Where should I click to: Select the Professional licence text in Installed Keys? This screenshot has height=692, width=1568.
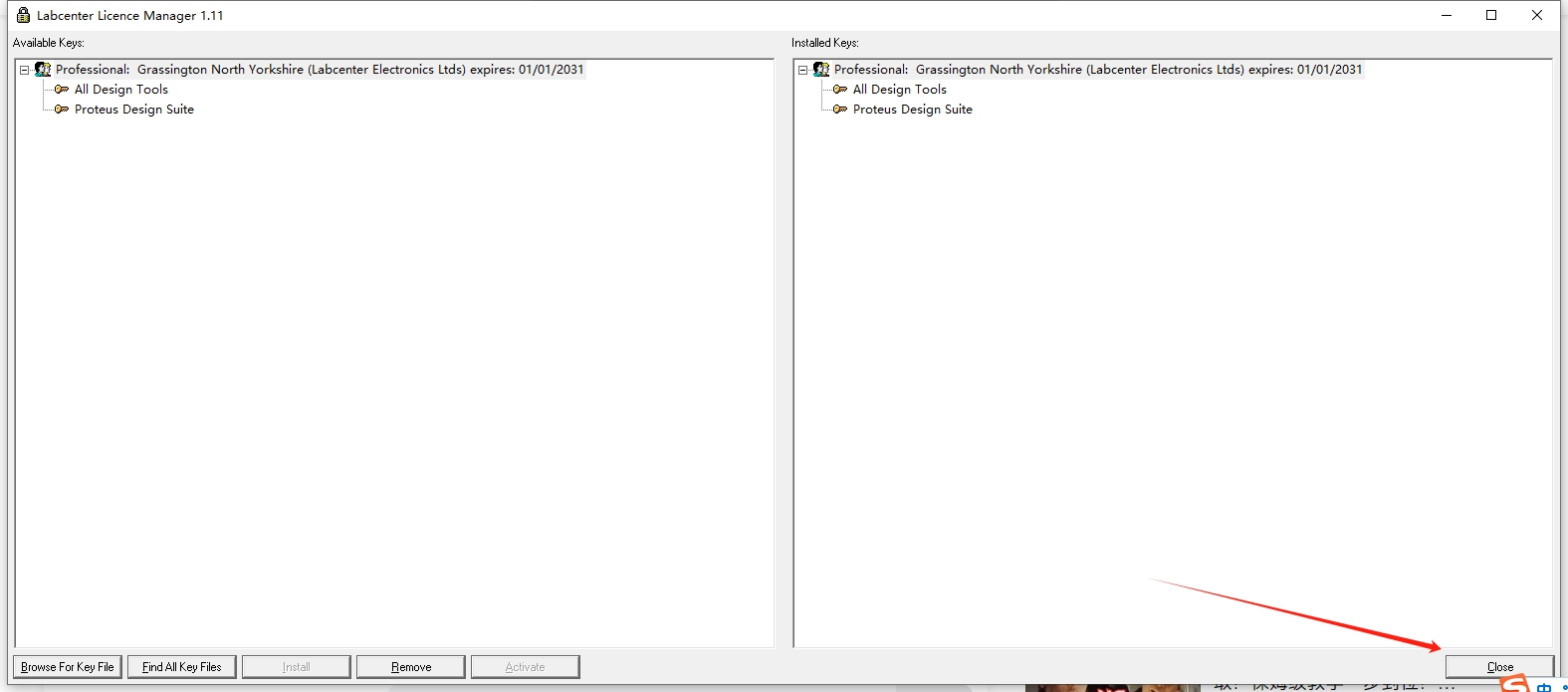click(x=1097, y=70)
